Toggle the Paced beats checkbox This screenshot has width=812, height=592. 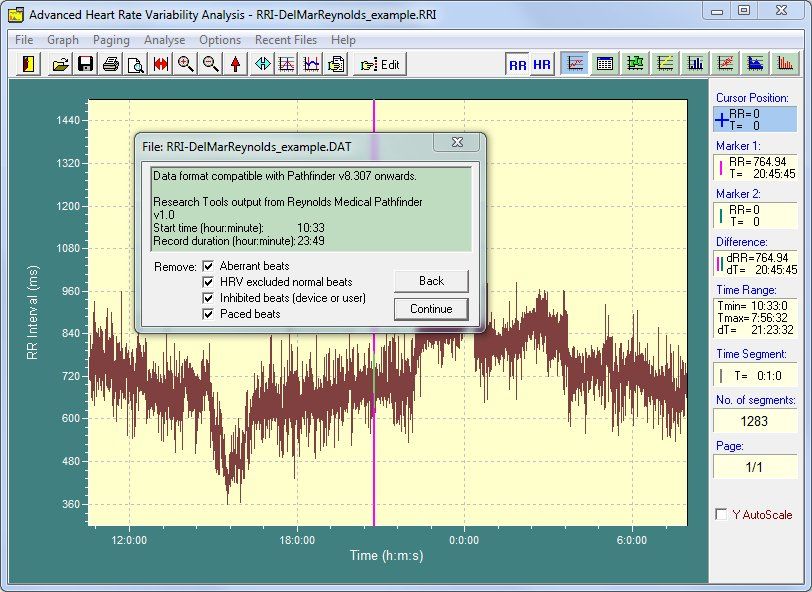tap(208, 314)
